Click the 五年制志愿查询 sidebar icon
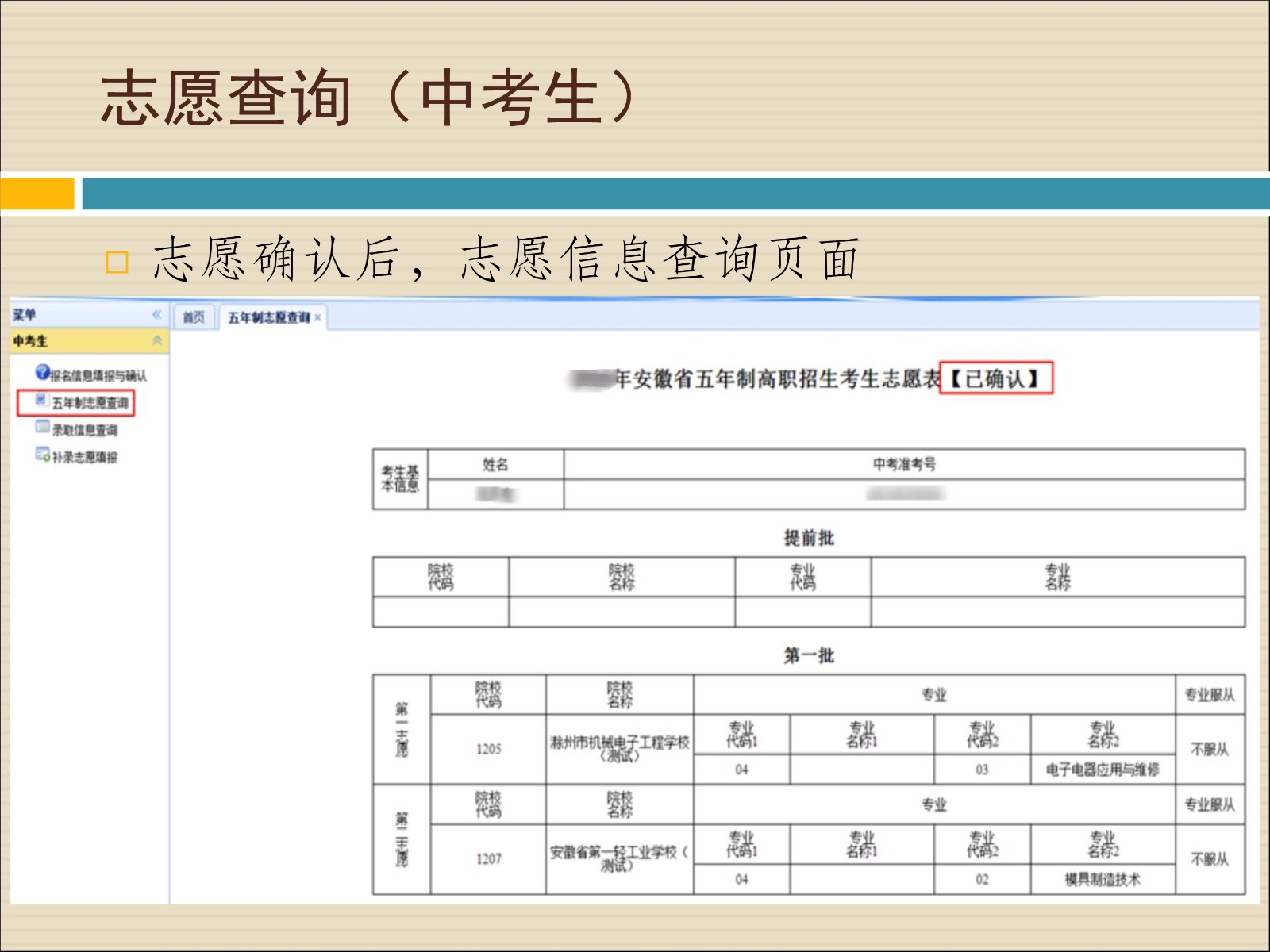Screen dimensions: 1270x952 pyautogui.click(x=42, y=401)
